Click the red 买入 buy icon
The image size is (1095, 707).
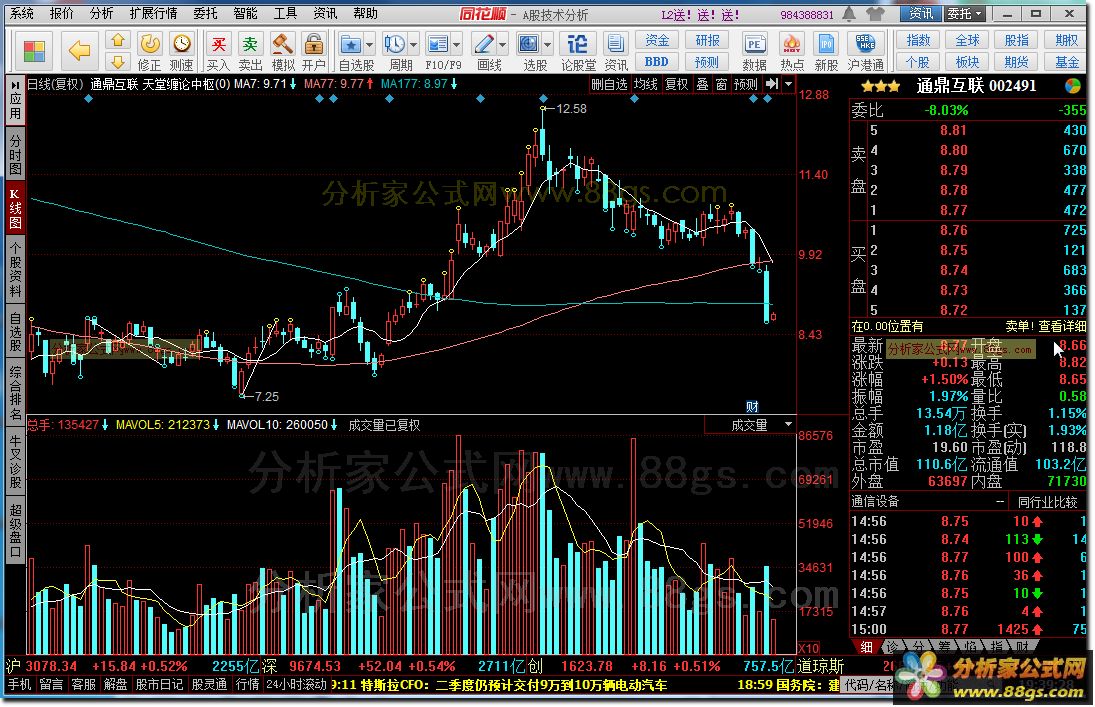pyautogui.click(x=219, y=45)
